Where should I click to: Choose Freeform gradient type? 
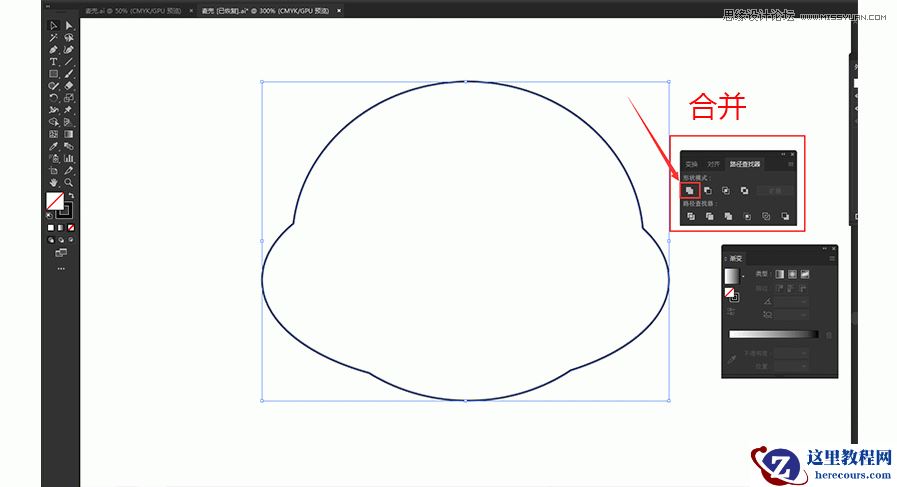(805, 274)
